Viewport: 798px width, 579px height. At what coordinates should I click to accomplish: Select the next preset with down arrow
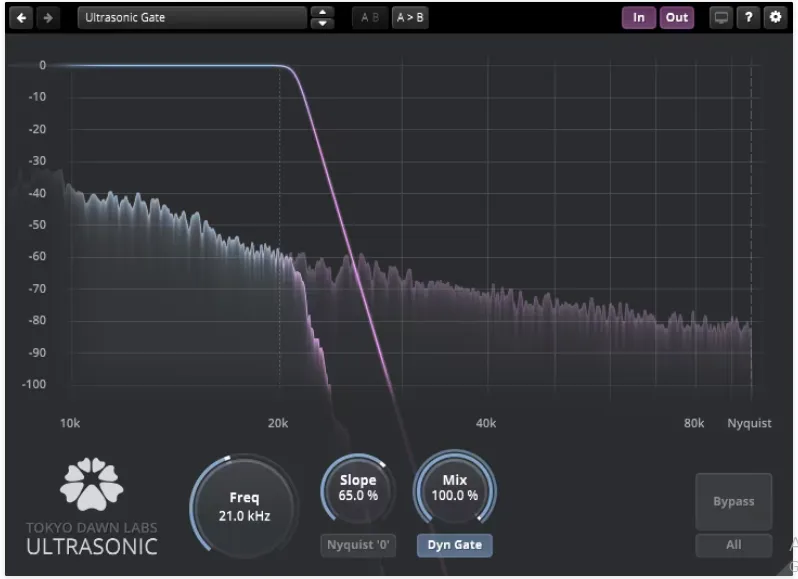(x=322, y=23)
